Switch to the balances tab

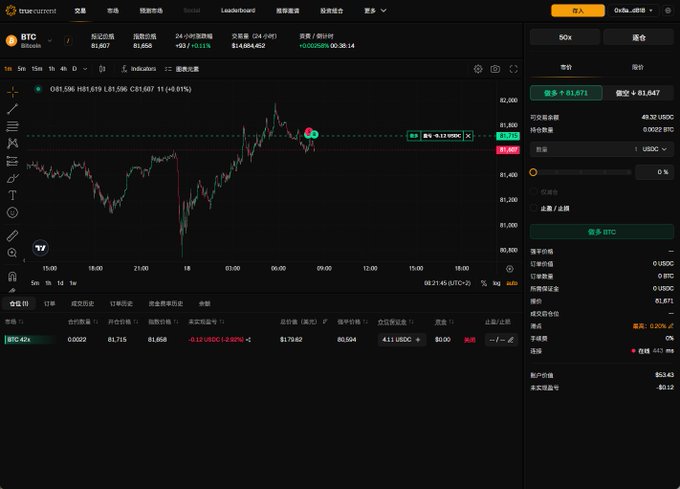[204, 303]
